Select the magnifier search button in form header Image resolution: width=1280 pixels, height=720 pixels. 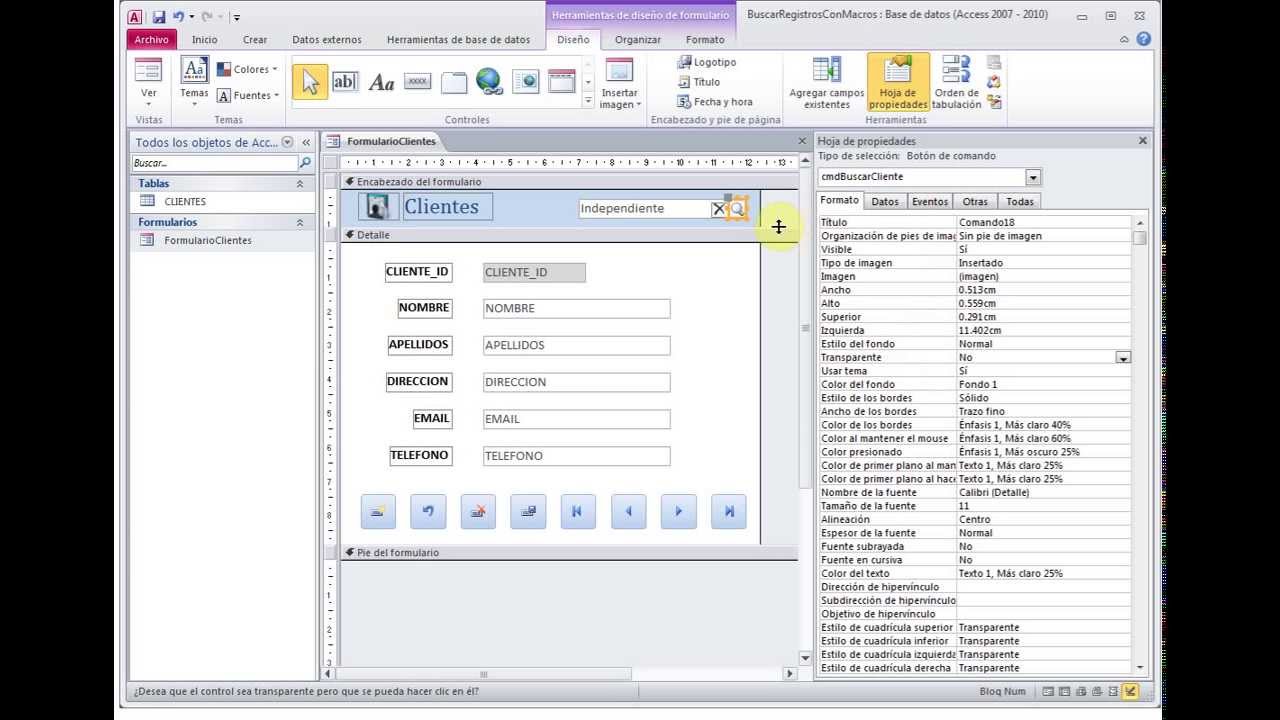pyautogui.click(x=737, y=209)
